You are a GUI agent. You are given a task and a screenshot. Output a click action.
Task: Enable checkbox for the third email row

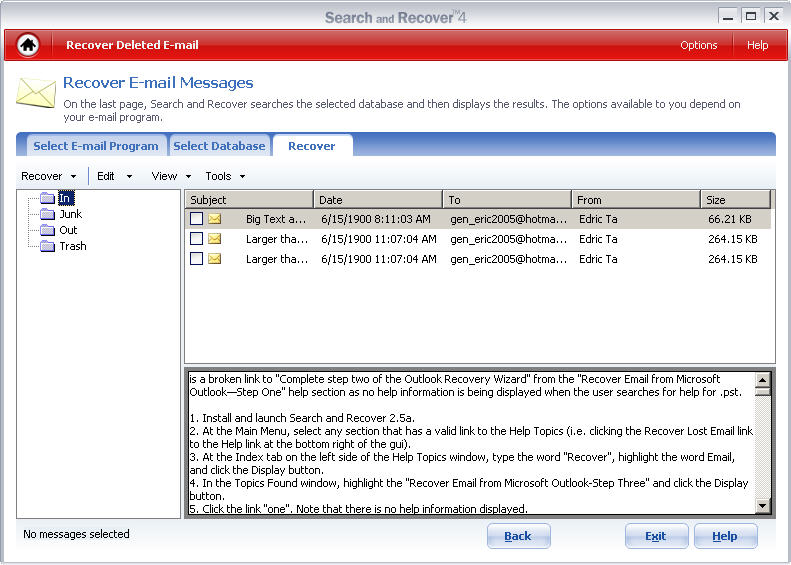coord(197,259)
